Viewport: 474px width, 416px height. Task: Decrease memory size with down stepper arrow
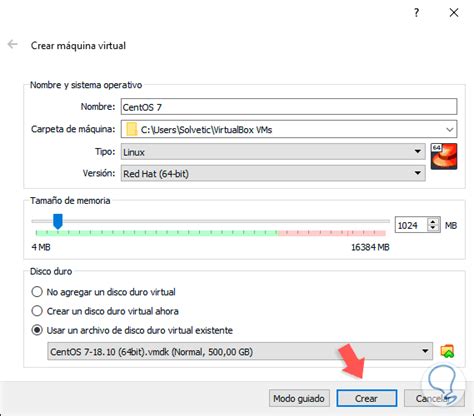pos(433,228)
